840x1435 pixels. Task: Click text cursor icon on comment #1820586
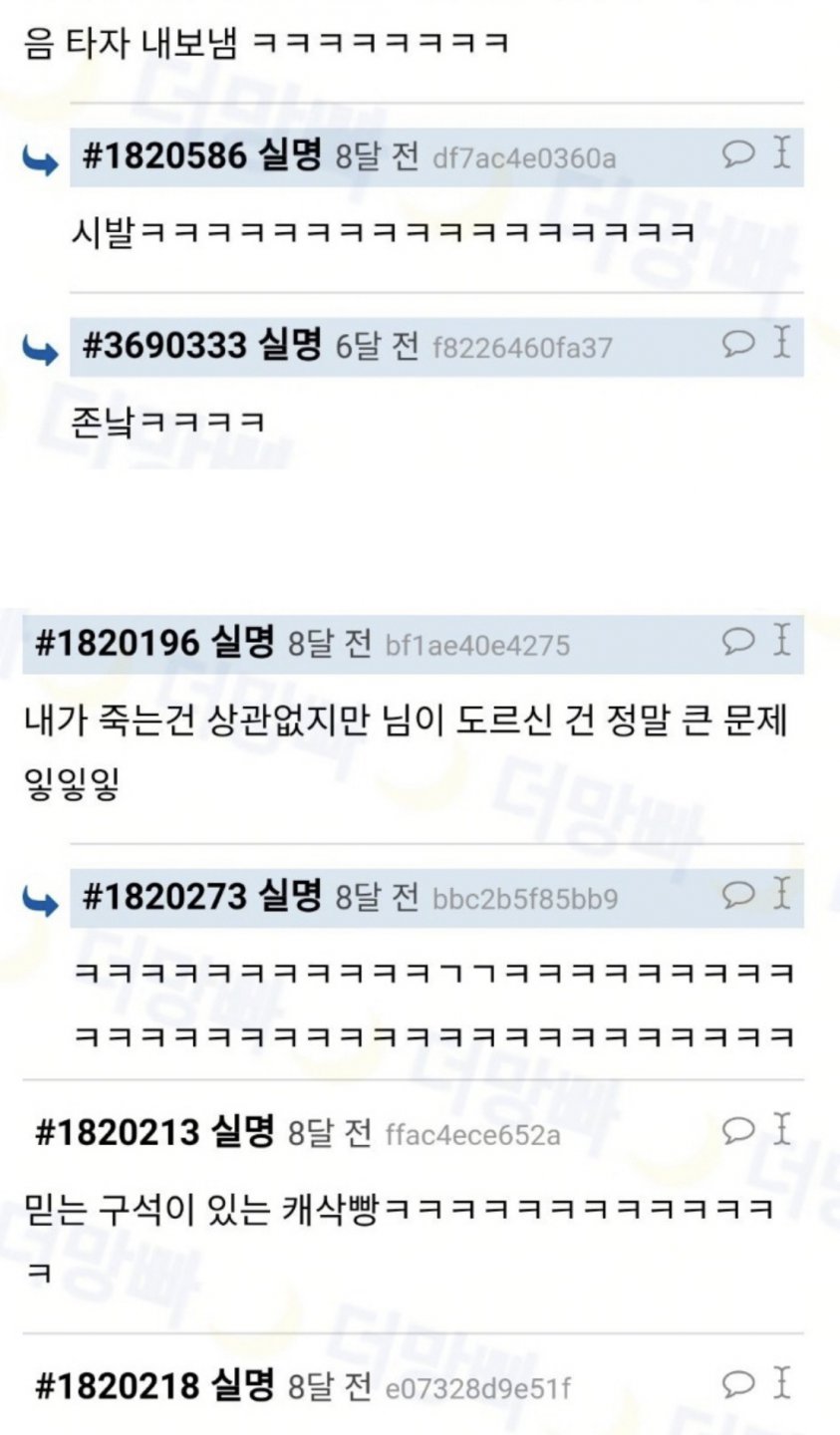782,152
